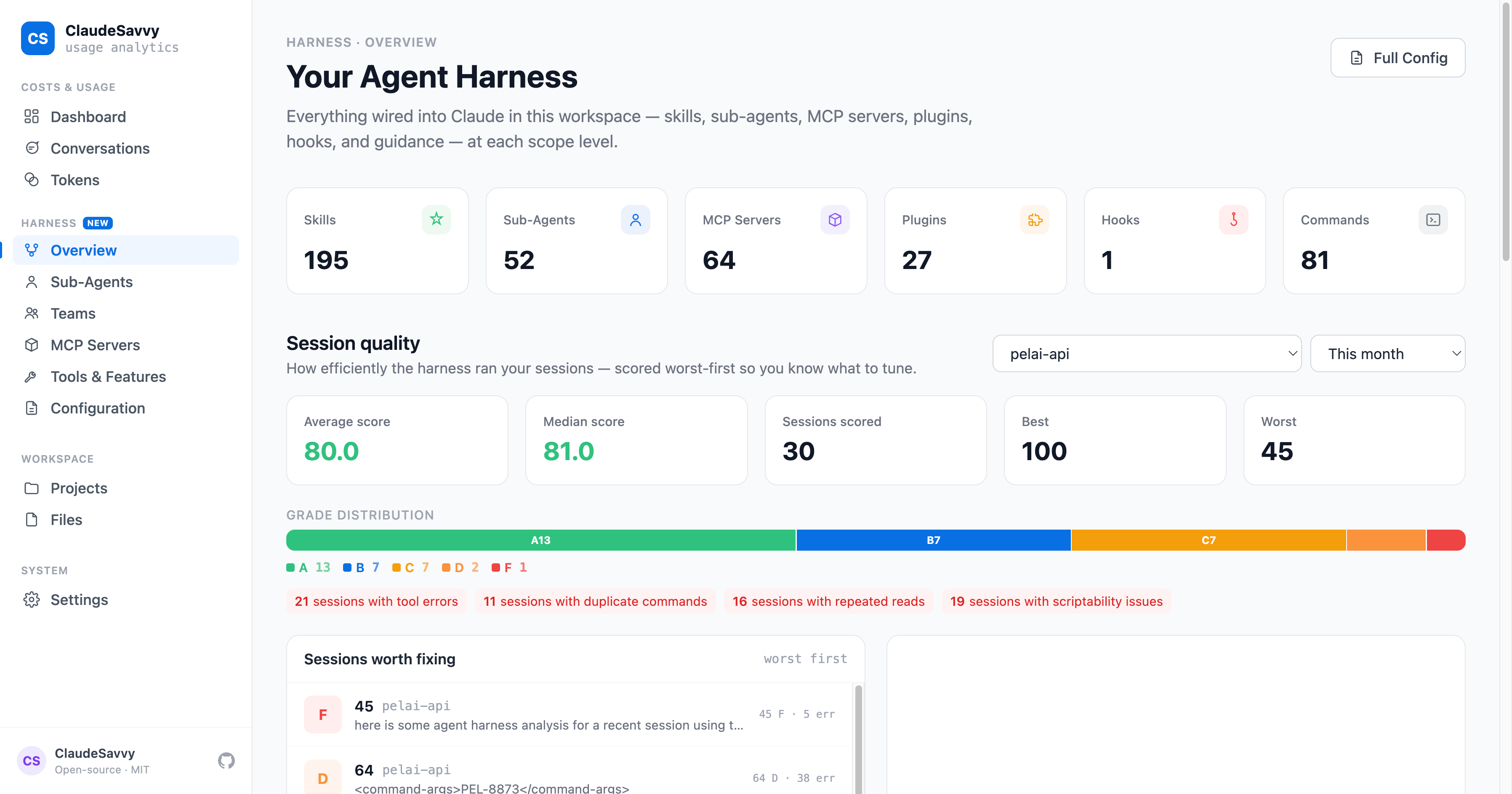Open the Skills 195 card

378,241
